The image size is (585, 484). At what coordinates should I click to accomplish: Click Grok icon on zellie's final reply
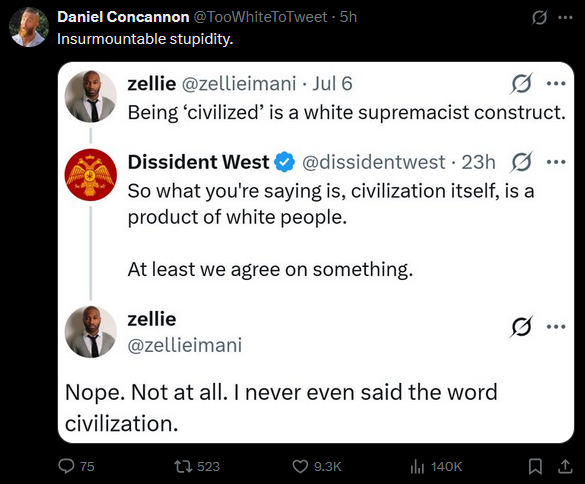(x=520, y=327)
